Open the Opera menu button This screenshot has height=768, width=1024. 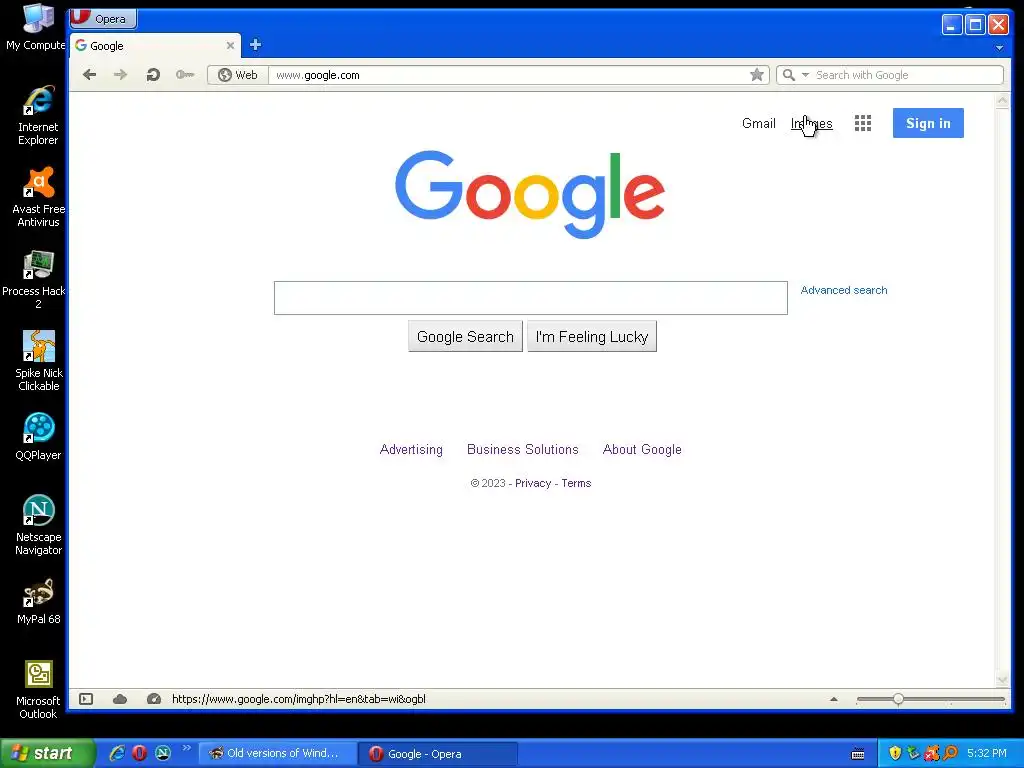104,18
